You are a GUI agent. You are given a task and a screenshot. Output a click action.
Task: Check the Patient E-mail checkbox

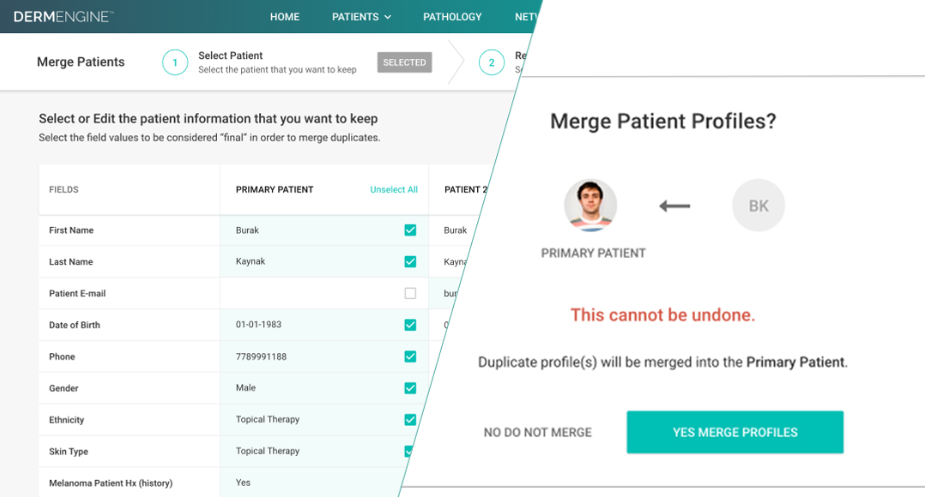[410, 294]
